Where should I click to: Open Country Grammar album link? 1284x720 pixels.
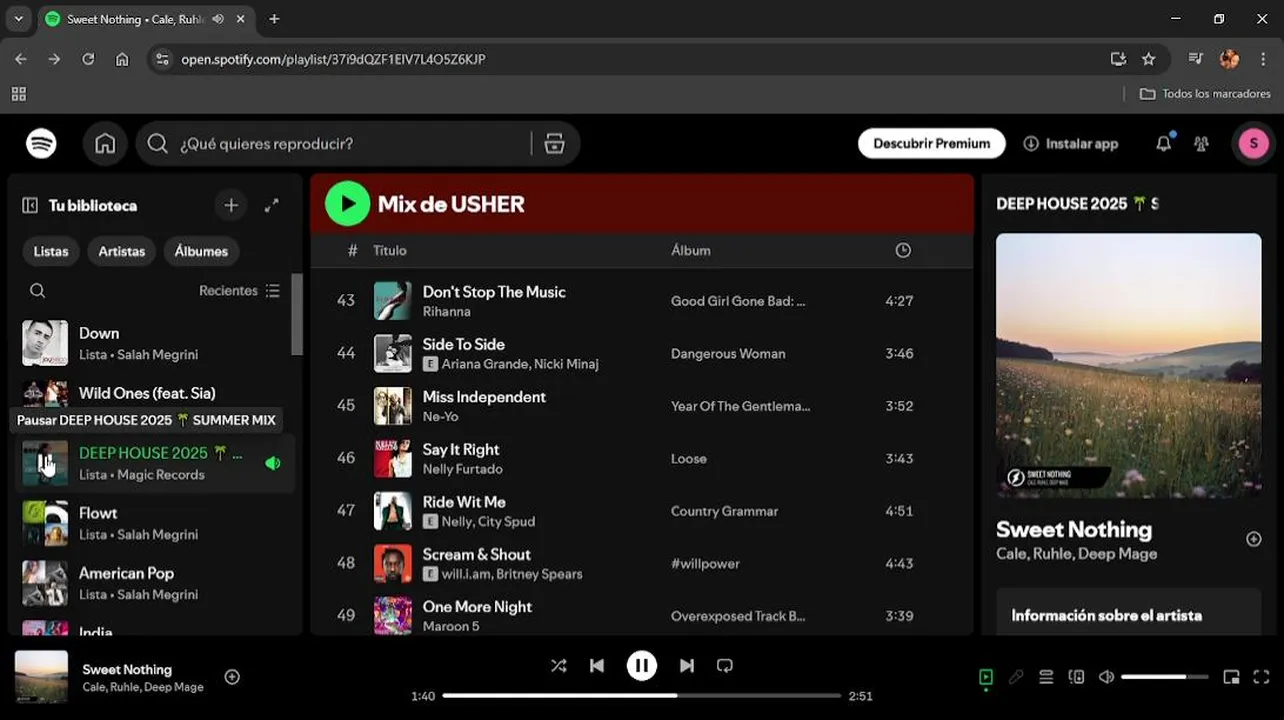click(x=724, y=511)
